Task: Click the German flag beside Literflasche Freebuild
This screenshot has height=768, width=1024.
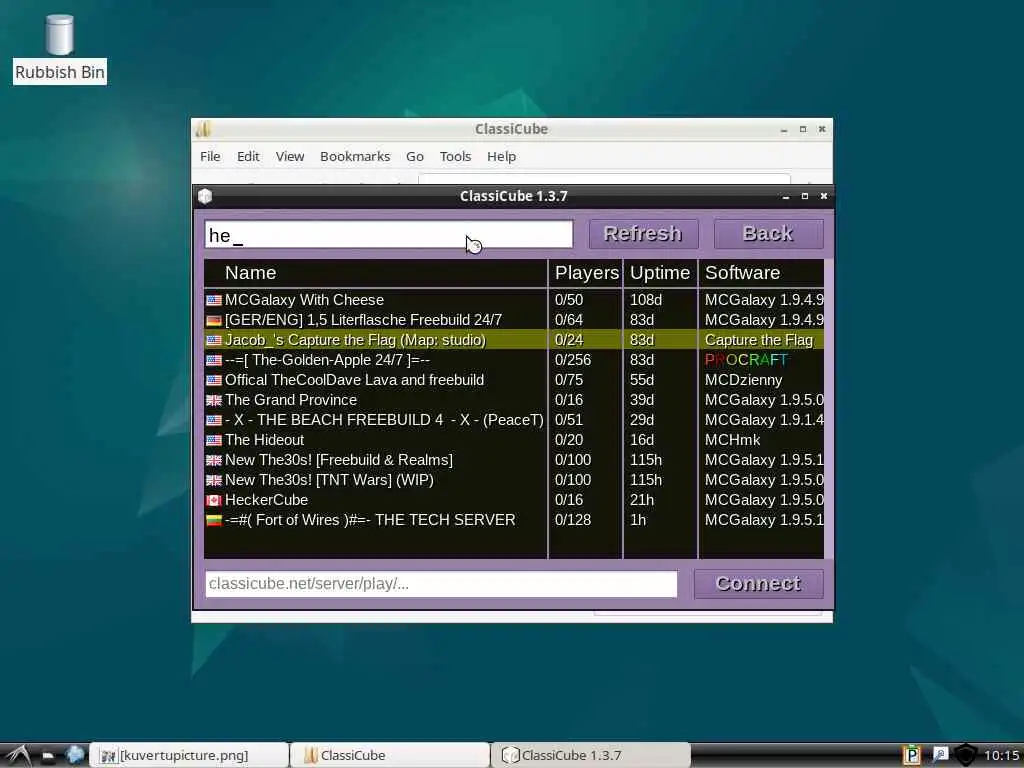Action: click(x=214, y=321)
